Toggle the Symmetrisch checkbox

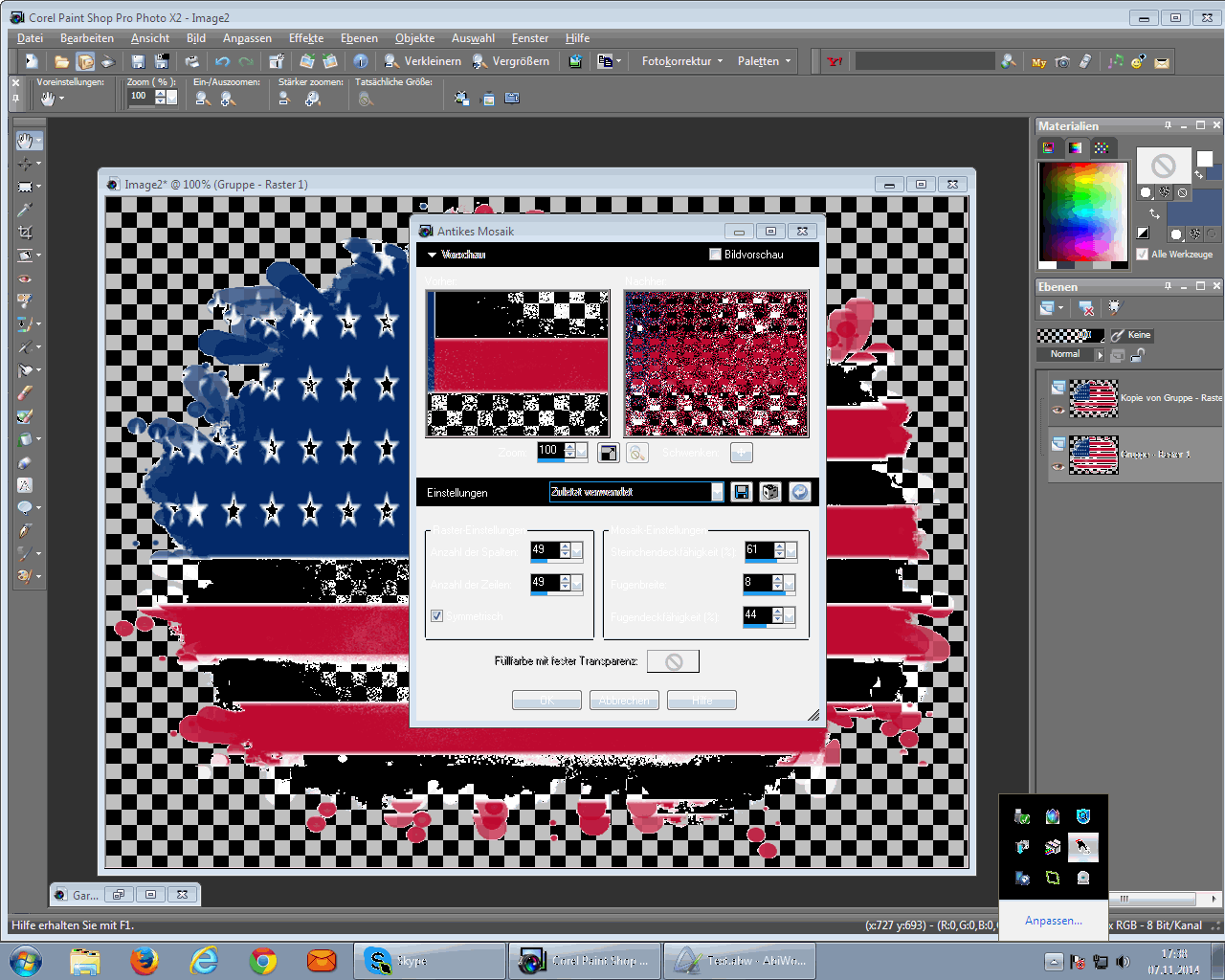click(436, 616)
